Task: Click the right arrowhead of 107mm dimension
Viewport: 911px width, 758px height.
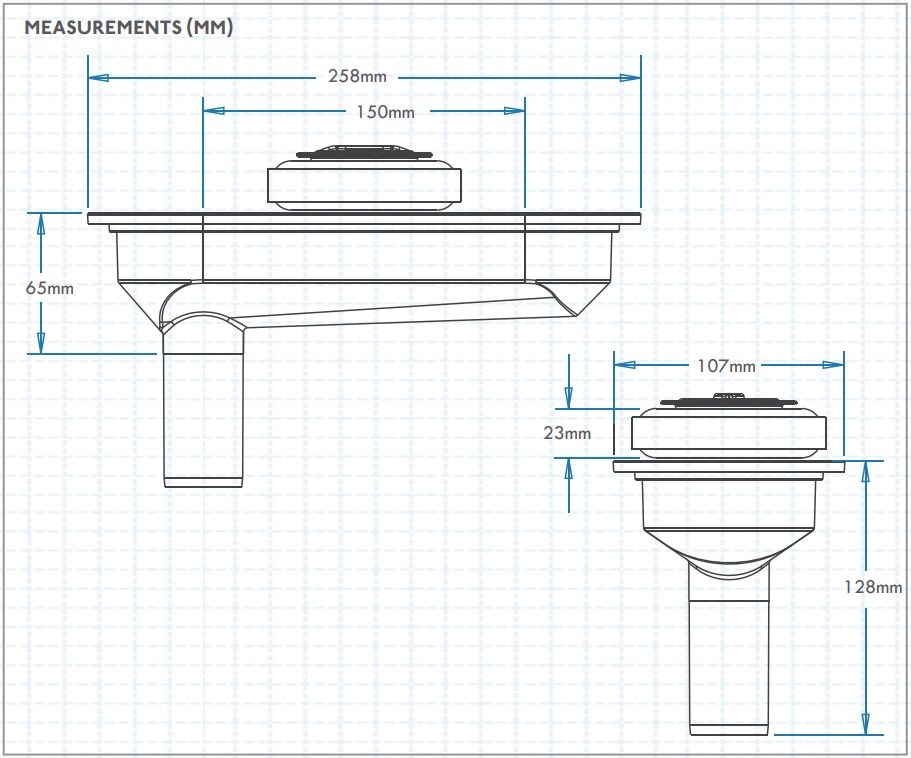Action: (x=833, y=365)
